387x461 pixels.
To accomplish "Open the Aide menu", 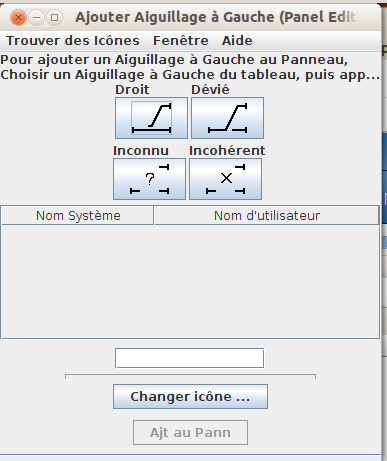I will coord(237,41).
